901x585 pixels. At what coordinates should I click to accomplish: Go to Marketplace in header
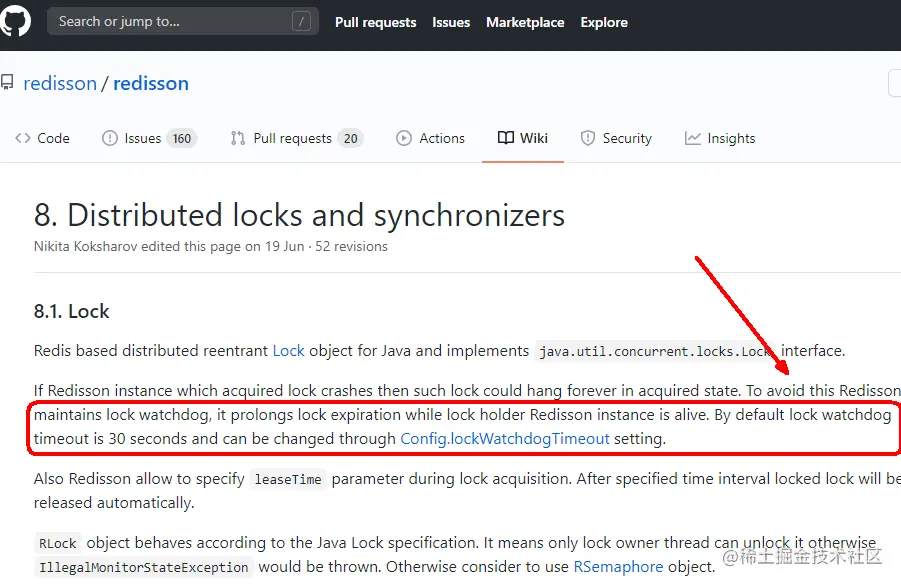click(525, 22)
